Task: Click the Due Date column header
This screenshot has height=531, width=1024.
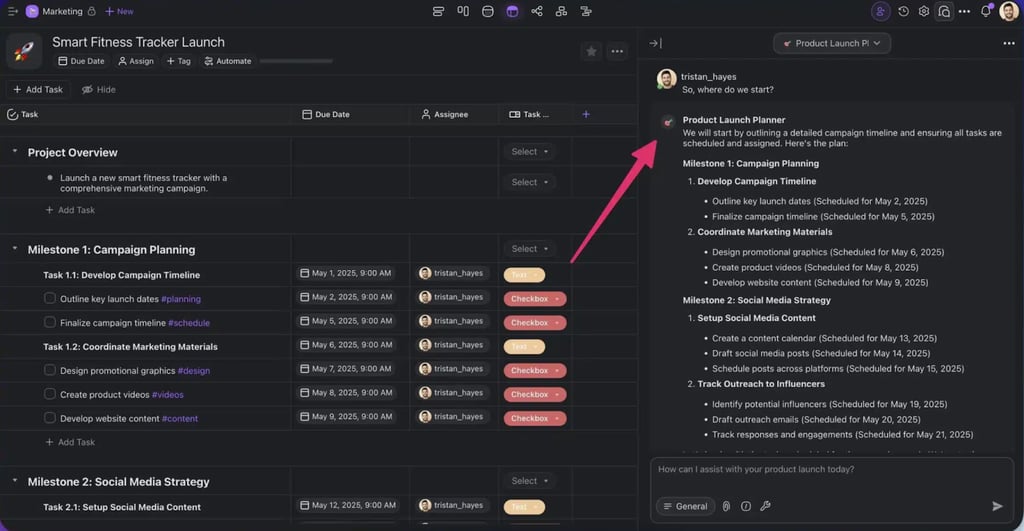Action: tap(326, 114)
